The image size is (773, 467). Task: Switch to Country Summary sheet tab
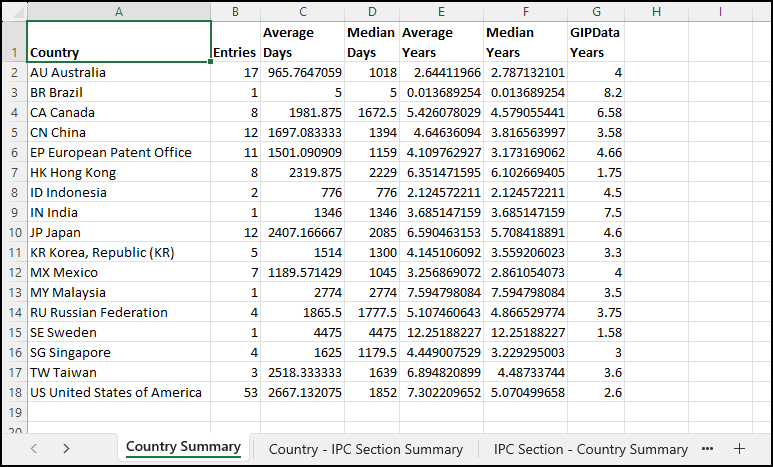tap(183, 448)
